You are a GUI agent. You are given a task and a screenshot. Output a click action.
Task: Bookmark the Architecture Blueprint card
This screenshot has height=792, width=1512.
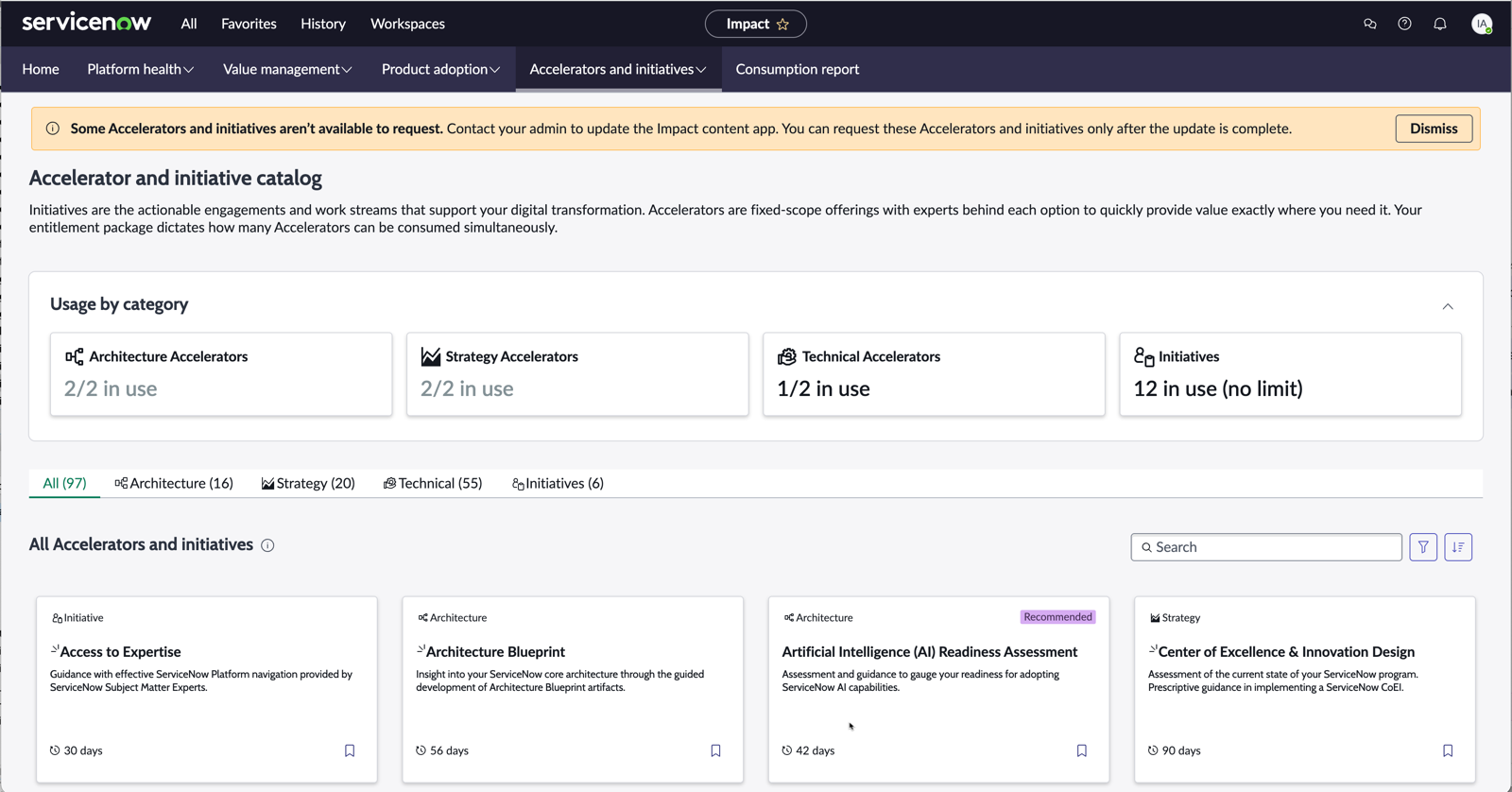715,750
